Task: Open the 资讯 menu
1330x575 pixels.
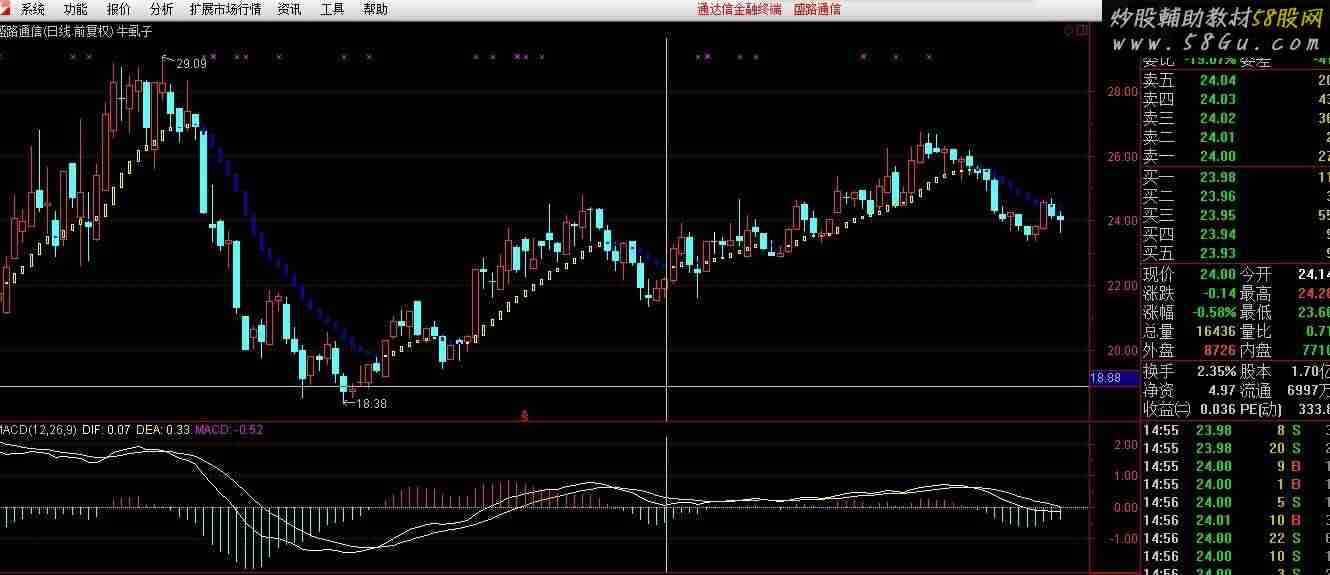Action: tap(289, 9)
